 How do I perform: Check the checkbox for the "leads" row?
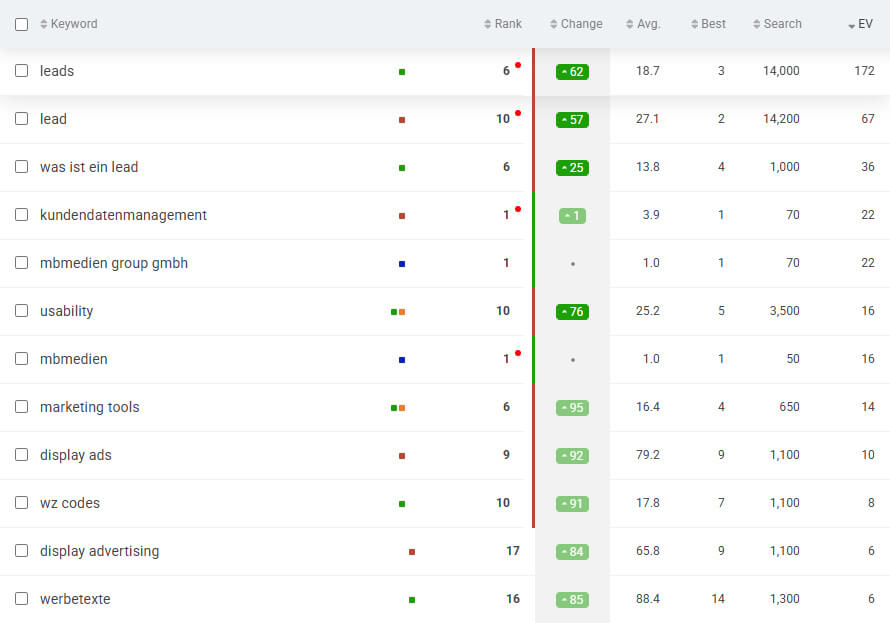21,71
